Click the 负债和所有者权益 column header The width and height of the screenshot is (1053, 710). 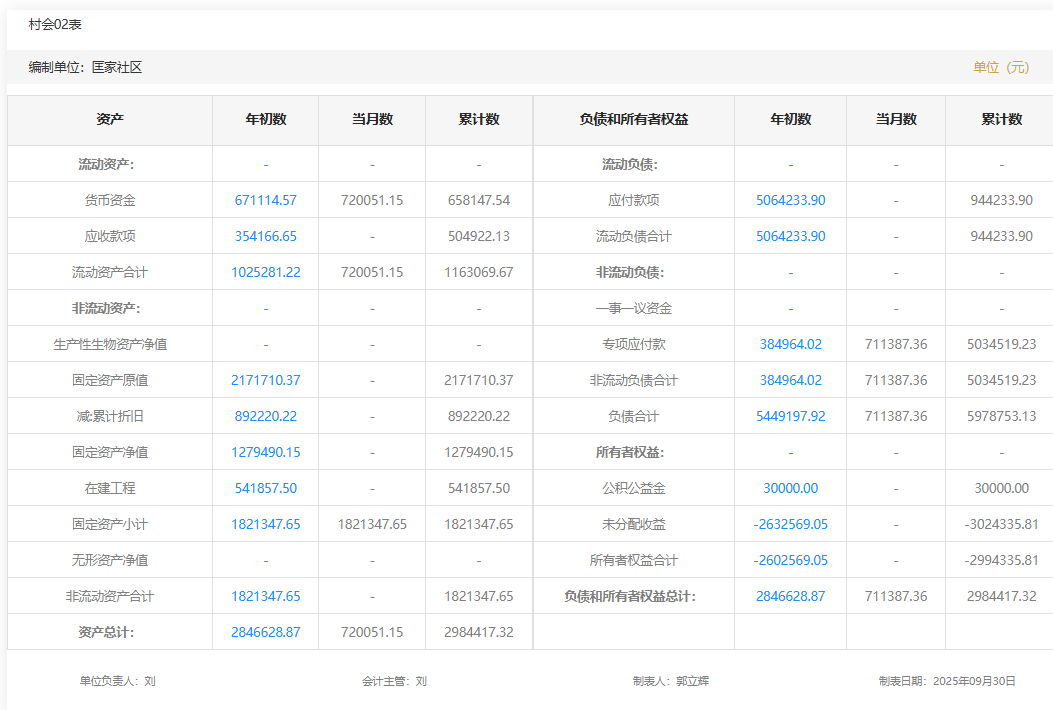[634, 119]
